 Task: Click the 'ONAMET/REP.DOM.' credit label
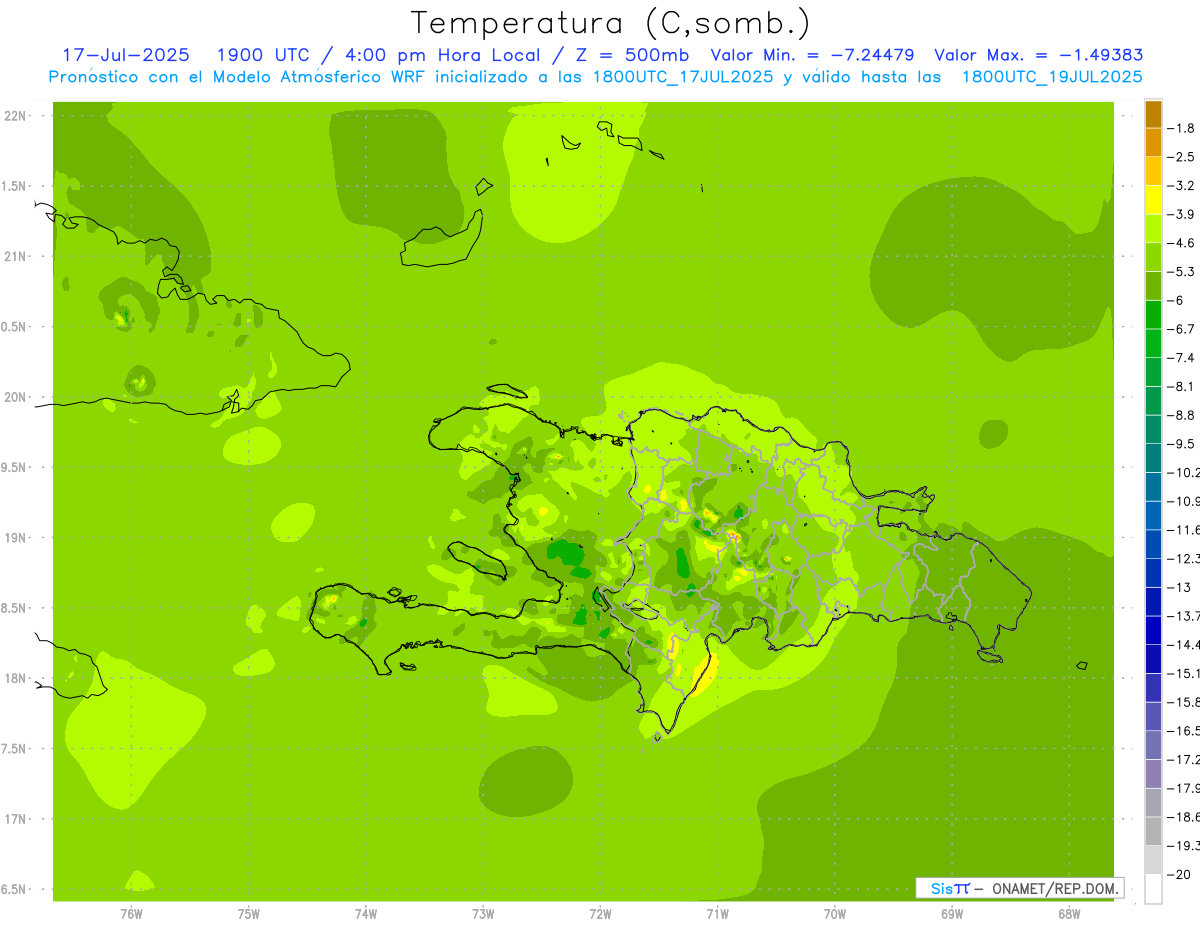[1055, 888]
